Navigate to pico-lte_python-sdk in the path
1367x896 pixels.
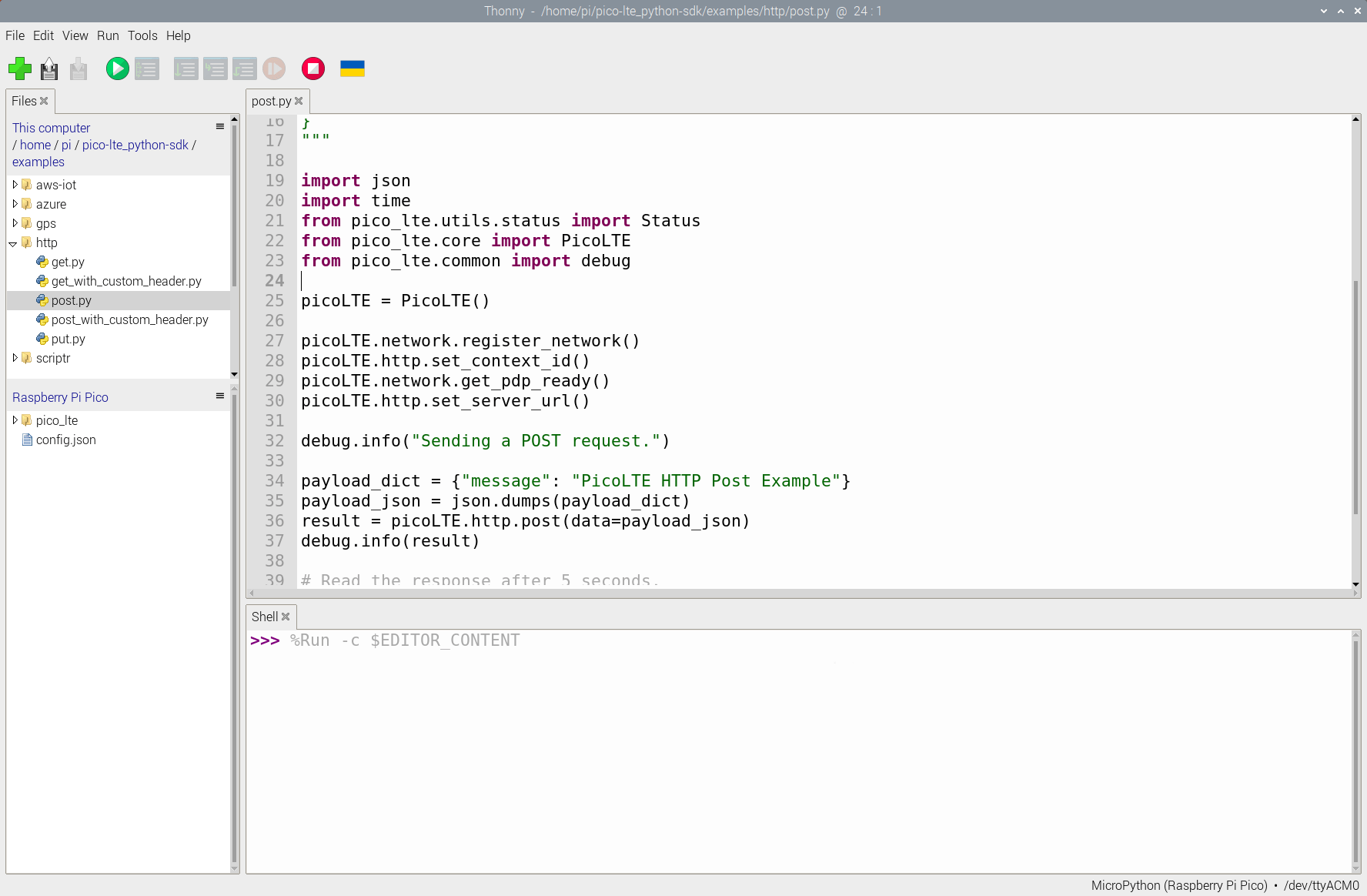coord(135,145)
